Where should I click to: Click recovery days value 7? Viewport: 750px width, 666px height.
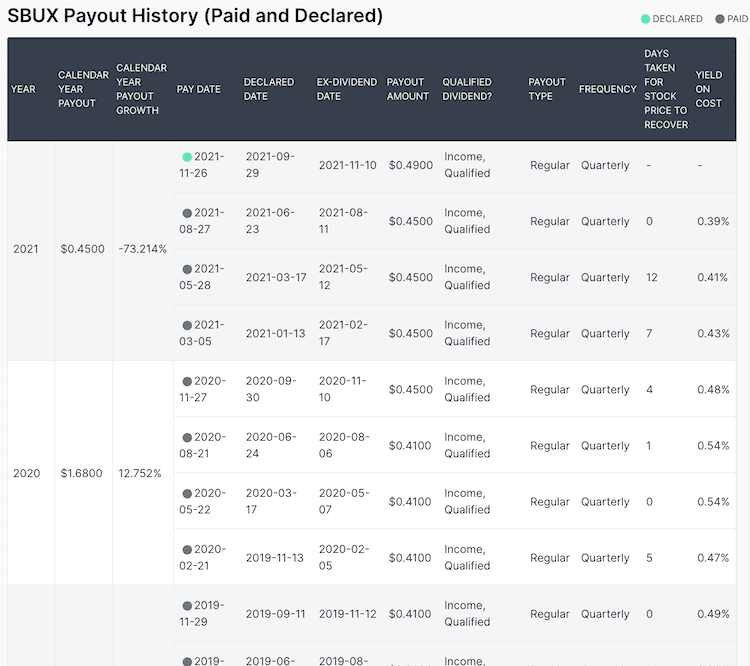[x=649, y=333]
